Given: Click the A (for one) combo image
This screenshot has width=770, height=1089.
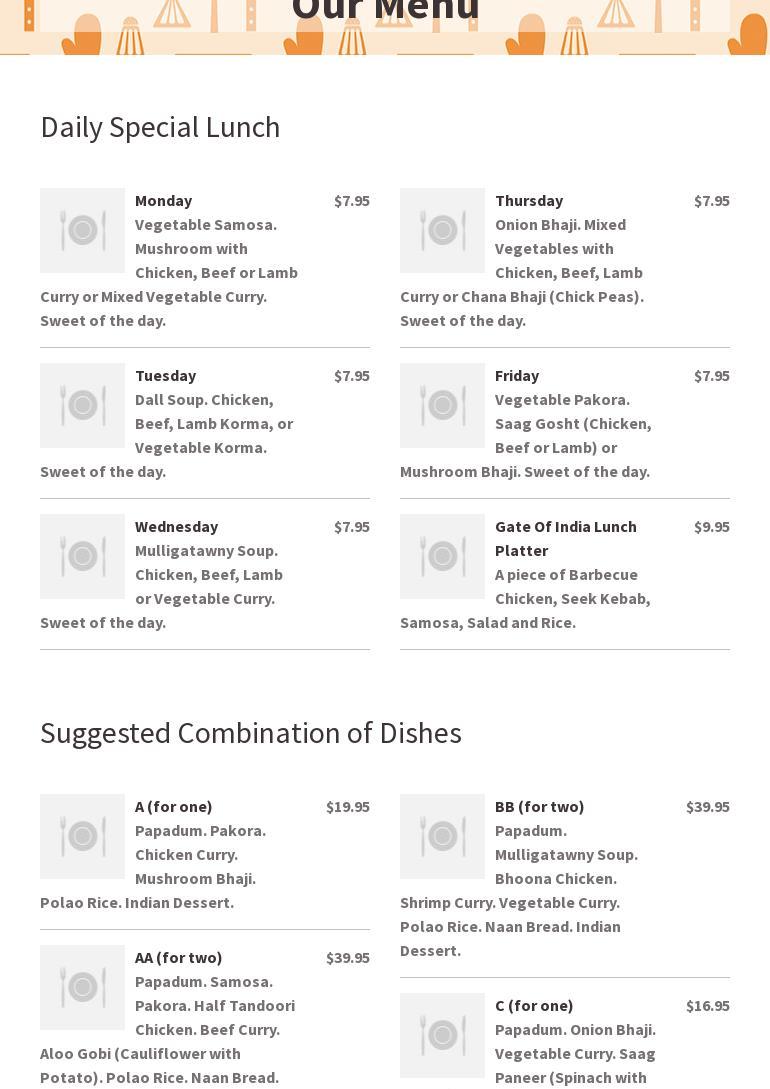Looking at the screenshot, I should (x=82, y=836).
